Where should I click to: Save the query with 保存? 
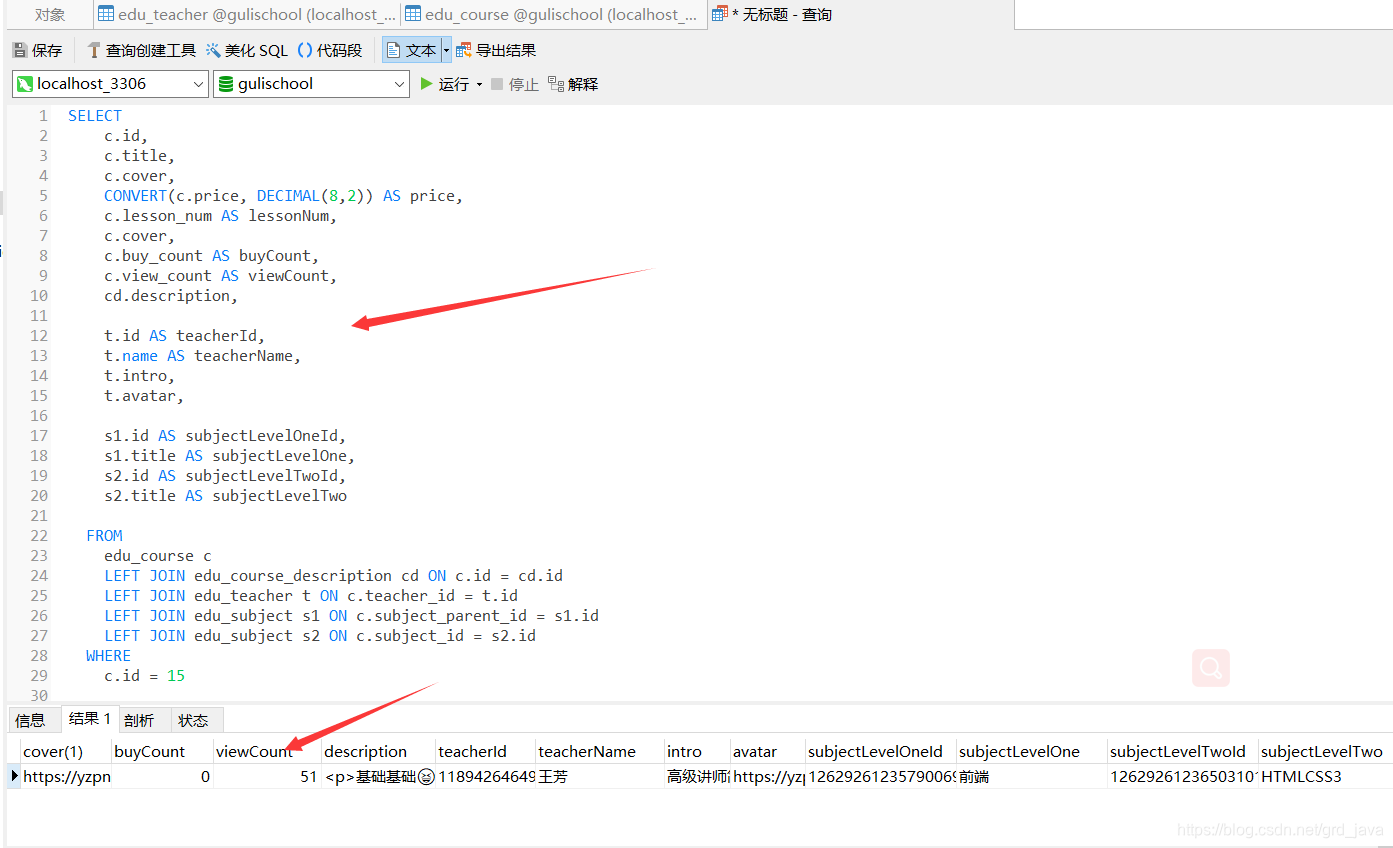click(37, 50)
